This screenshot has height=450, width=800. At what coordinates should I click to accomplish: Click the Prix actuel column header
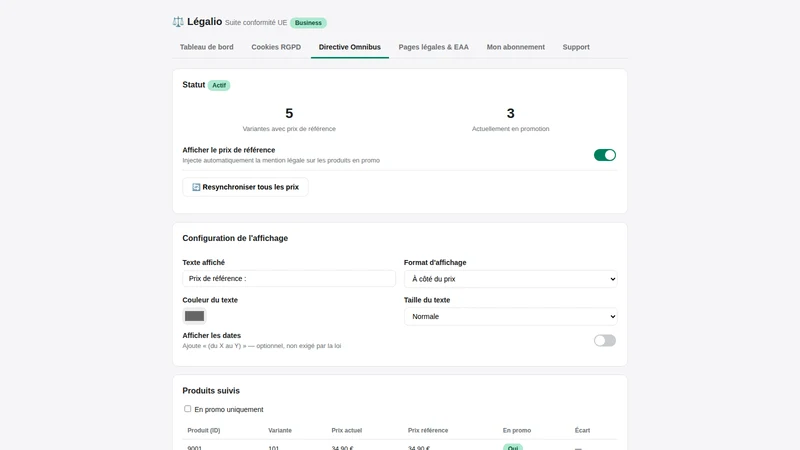click(346, 431)
